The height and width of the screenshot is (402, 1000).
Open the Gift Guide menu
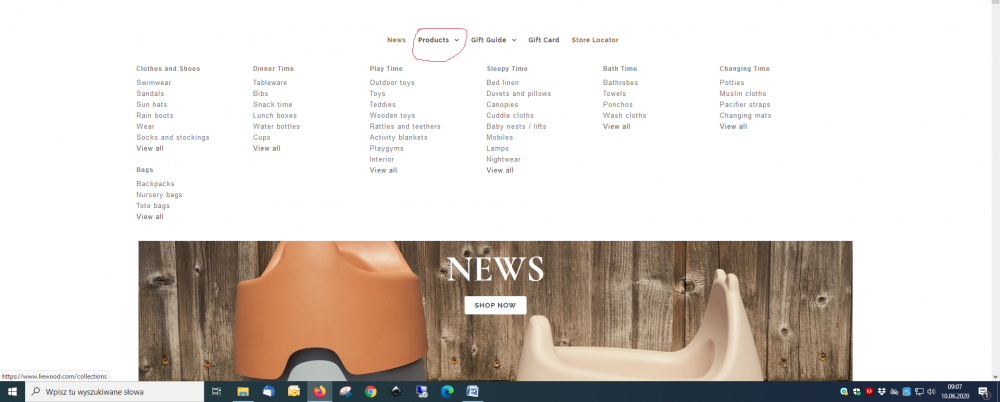click(489, 40)
